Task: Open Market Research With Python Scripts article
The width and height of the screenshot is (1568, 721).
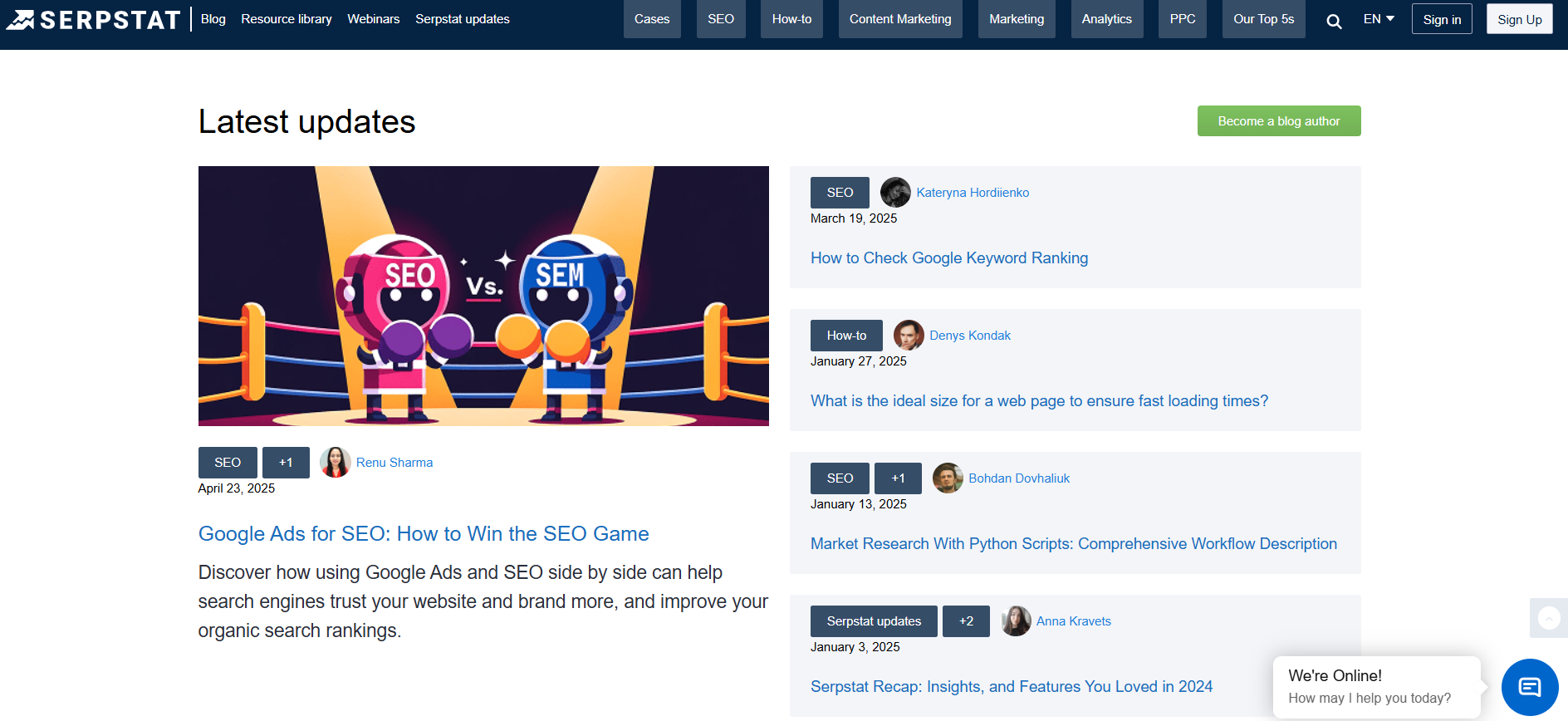Action: (1074, 544)
